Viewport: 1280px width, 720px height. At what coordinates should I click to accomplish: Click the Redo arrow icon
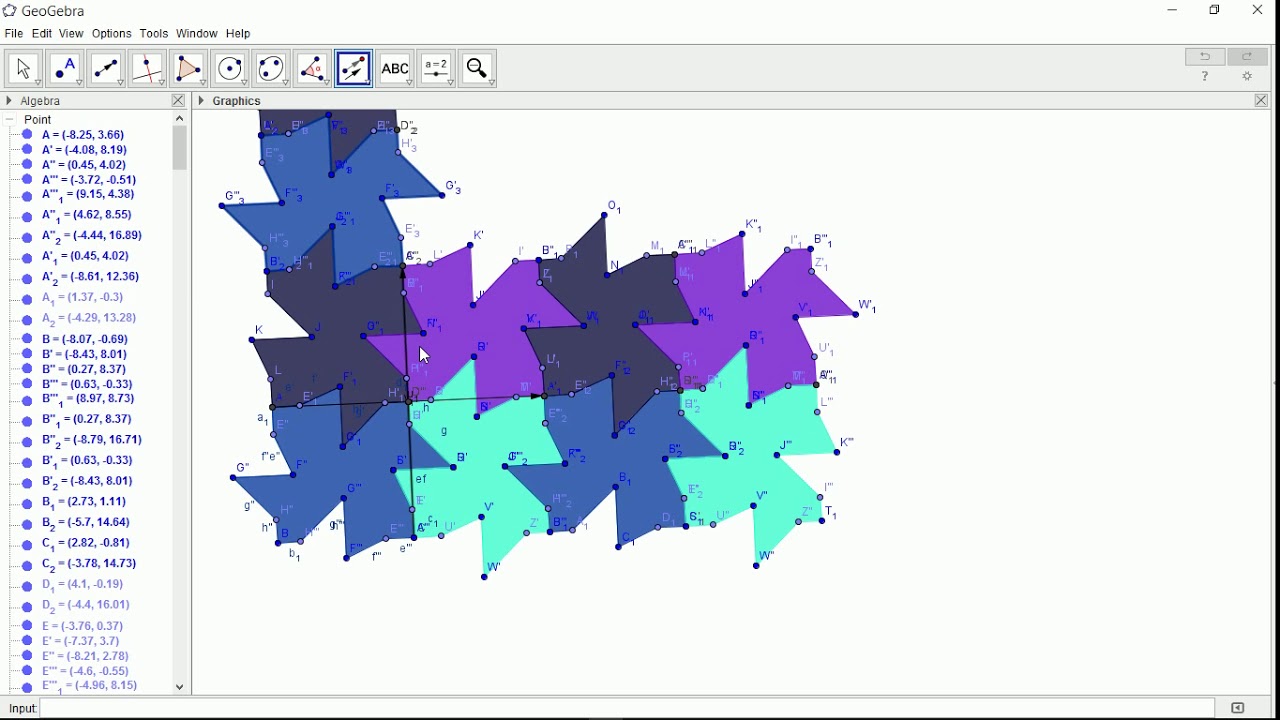pos(1248,57)
